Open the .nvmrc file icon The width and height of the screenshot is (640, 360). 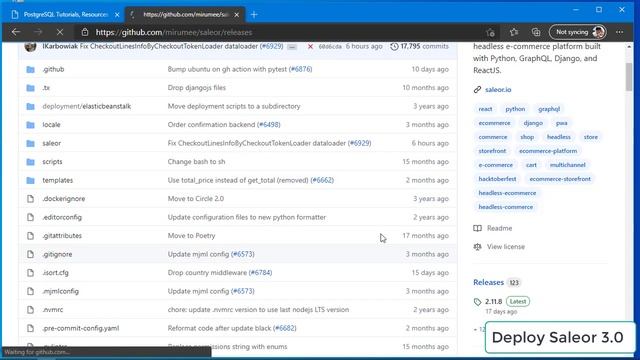(x=31, y=309)
